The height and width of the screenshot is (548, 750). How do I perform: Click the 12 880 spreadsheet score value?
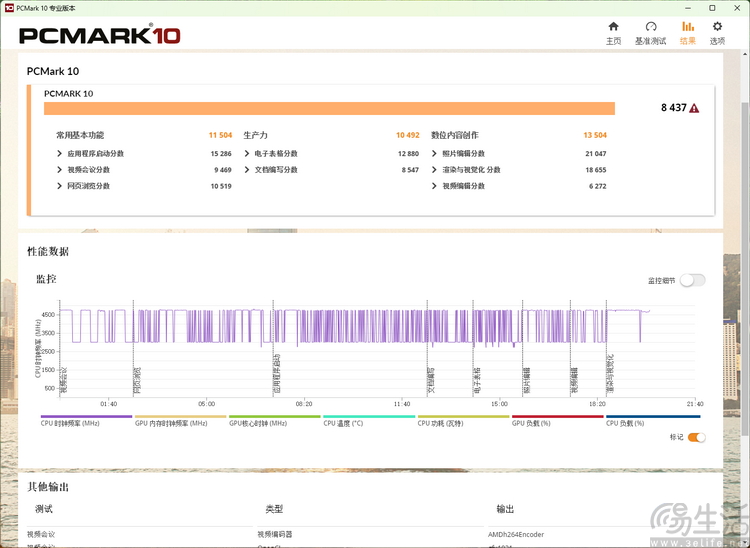pos(408,153)
